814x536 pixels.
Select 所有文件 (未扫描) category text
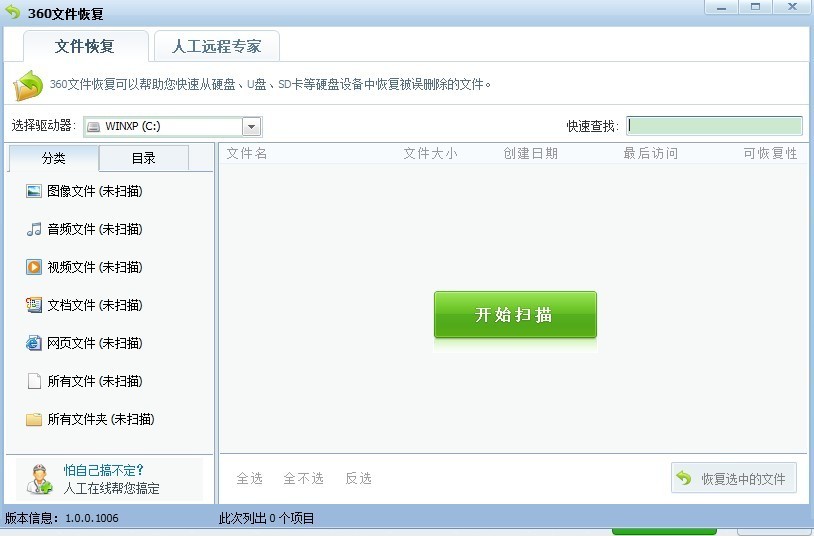click(x=94, y=381)
